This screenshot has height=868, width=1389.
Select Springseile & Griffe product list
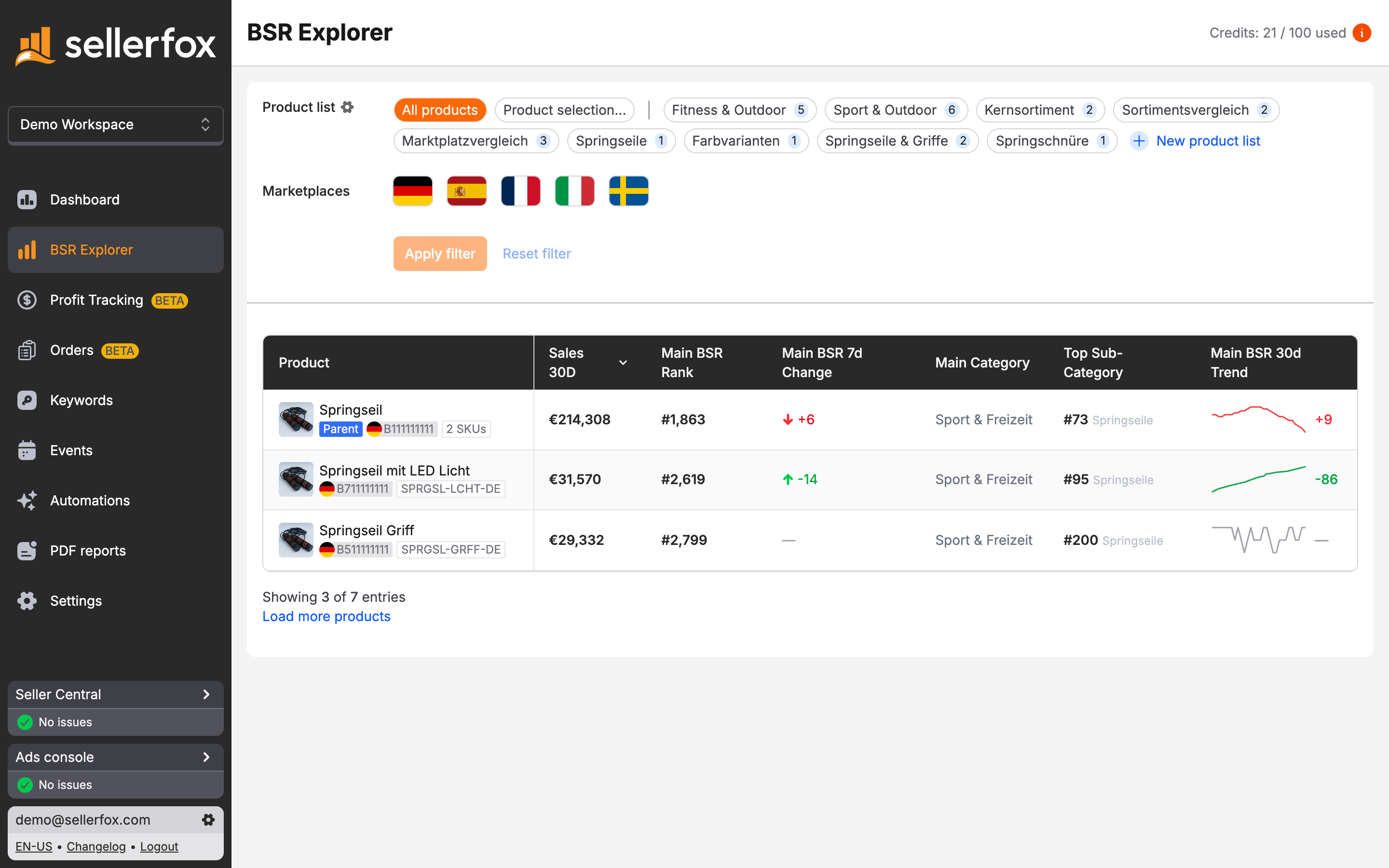(897, 141)
